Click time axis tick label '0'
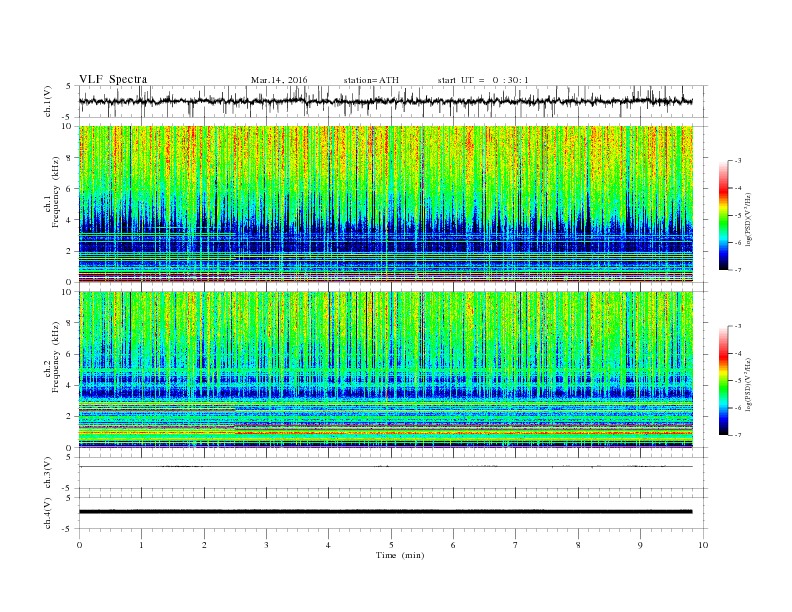This screenshot has height=612, width=792. (79, 545)
